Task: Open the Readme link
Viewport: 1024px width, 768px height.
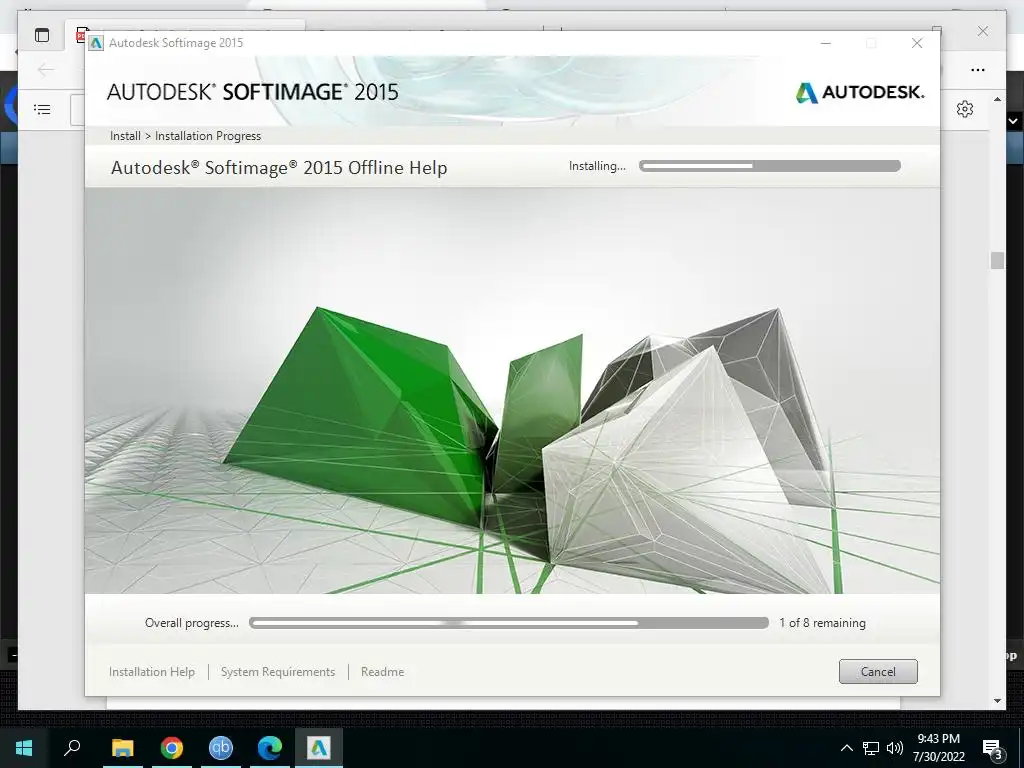Action: [x=382, y=671]
